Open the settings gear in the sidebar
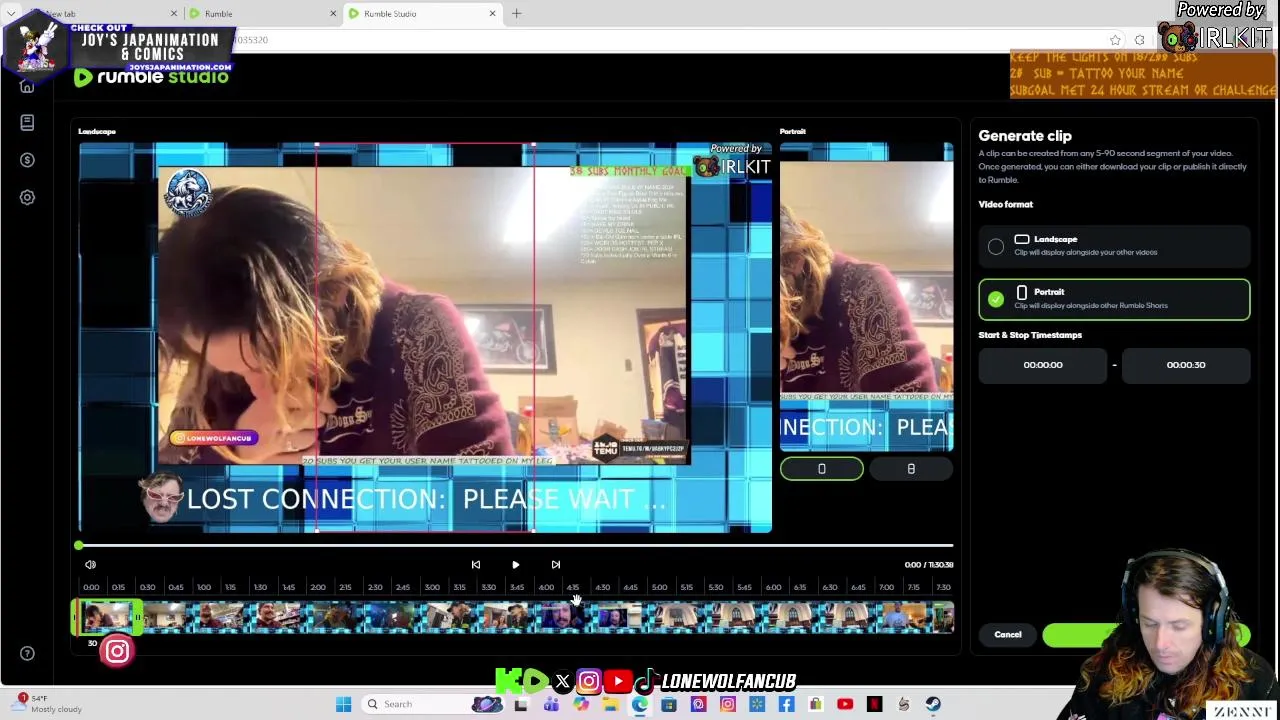1280x720 pixels. (x=27, y=197)
